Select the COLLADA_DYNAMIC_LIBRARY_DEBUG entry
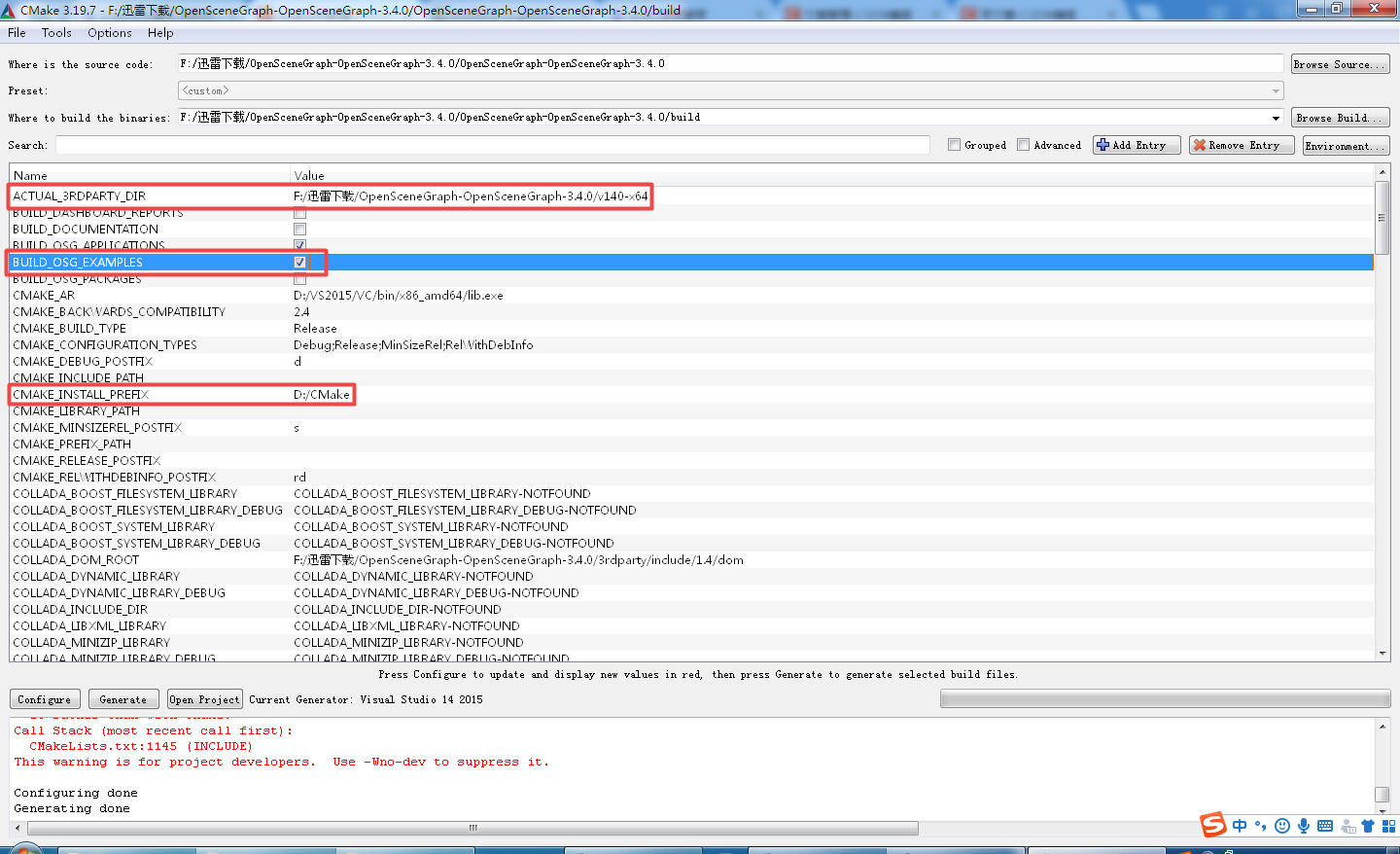 click(x=119, y=593)
